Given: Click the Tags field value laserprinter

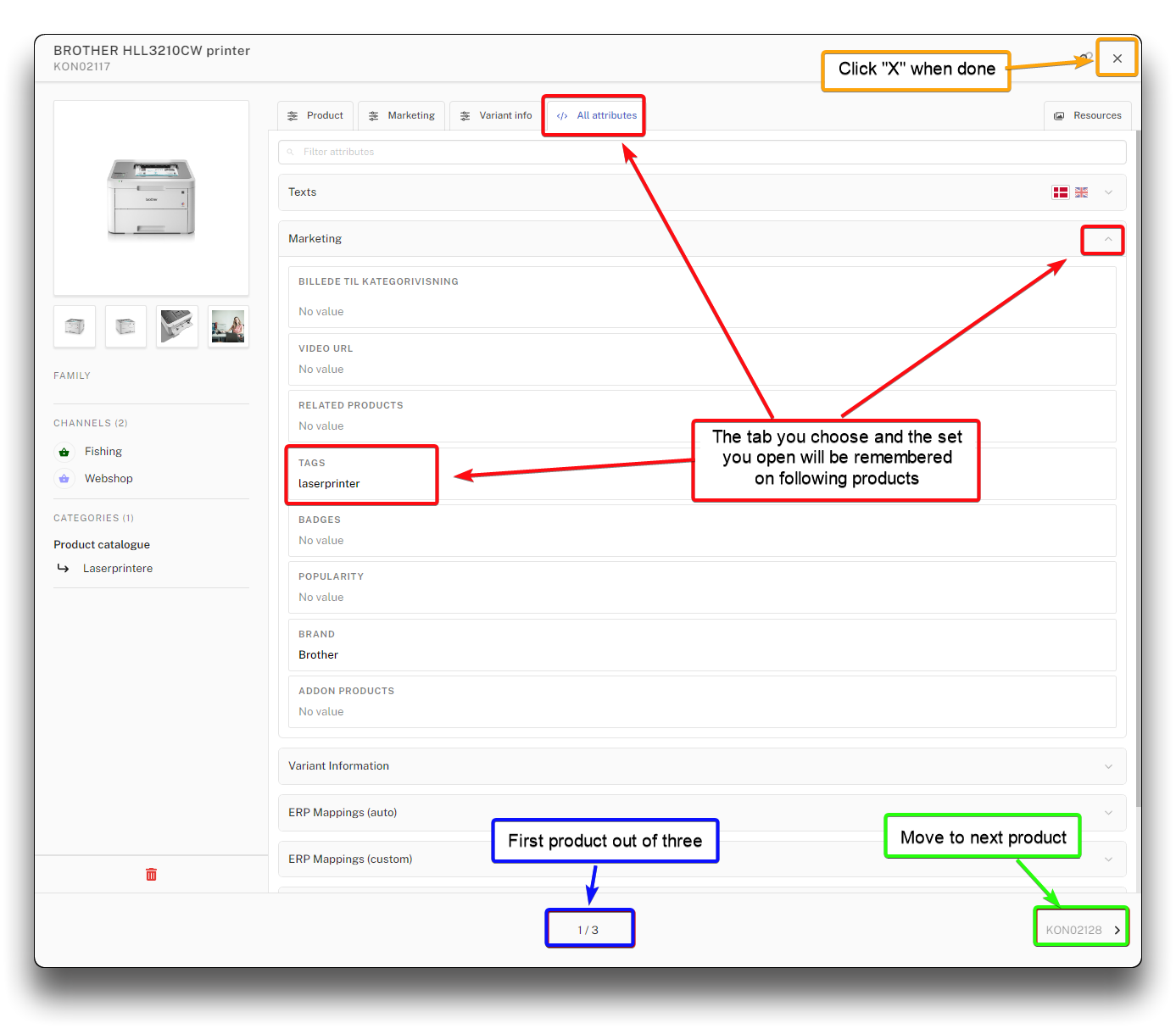Looking at the screenshot, I should coord(329,484).
